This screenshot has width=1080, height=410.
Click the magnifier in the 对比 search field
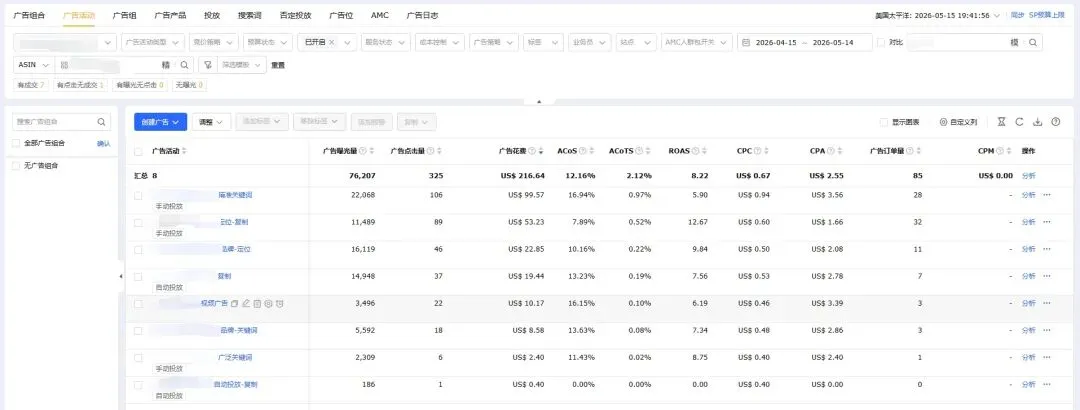coord(1032,42)
